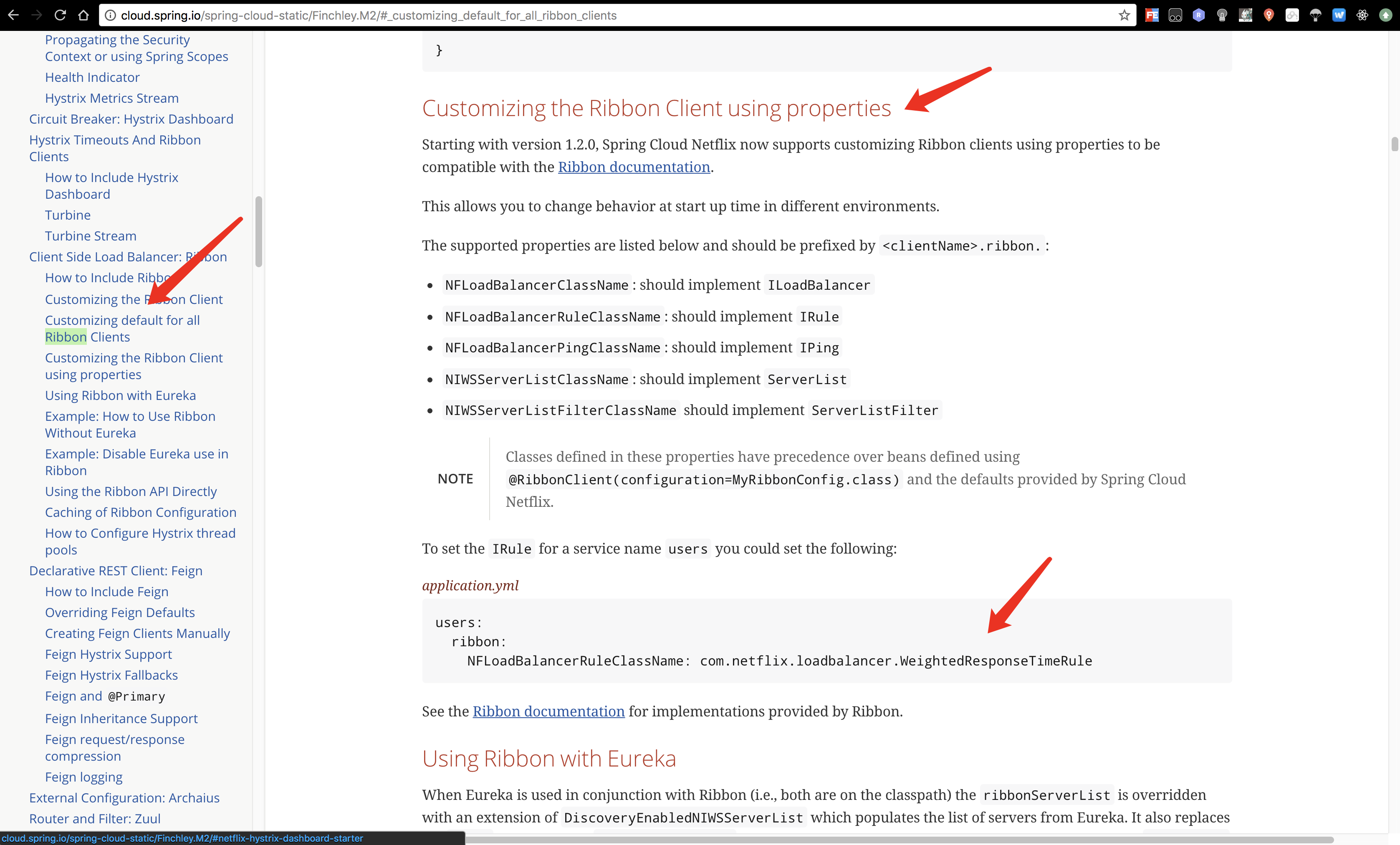Open Ribbon documentation link in first paragraph
The height and width of the screenshot is (845, 1400).
pyautogui.click(x=634, y=167)
